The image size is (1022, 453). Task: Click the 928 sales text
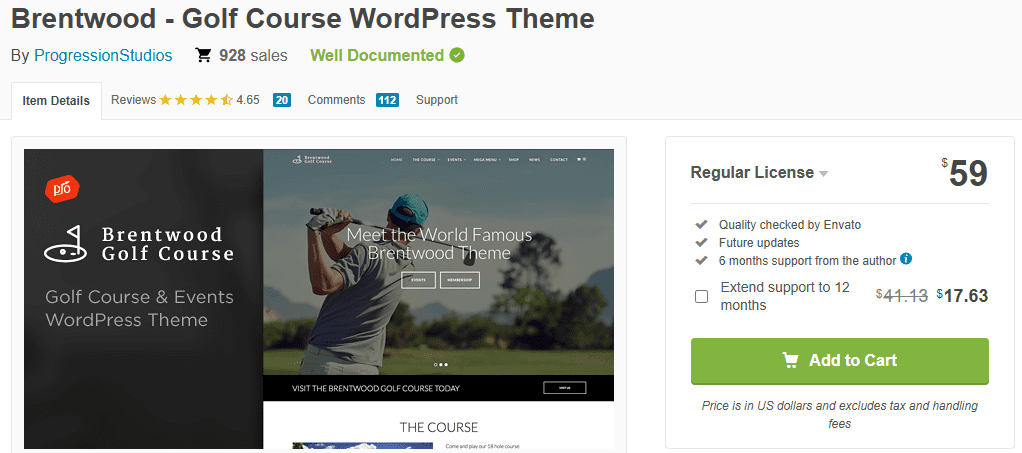[x=253, y=56]
